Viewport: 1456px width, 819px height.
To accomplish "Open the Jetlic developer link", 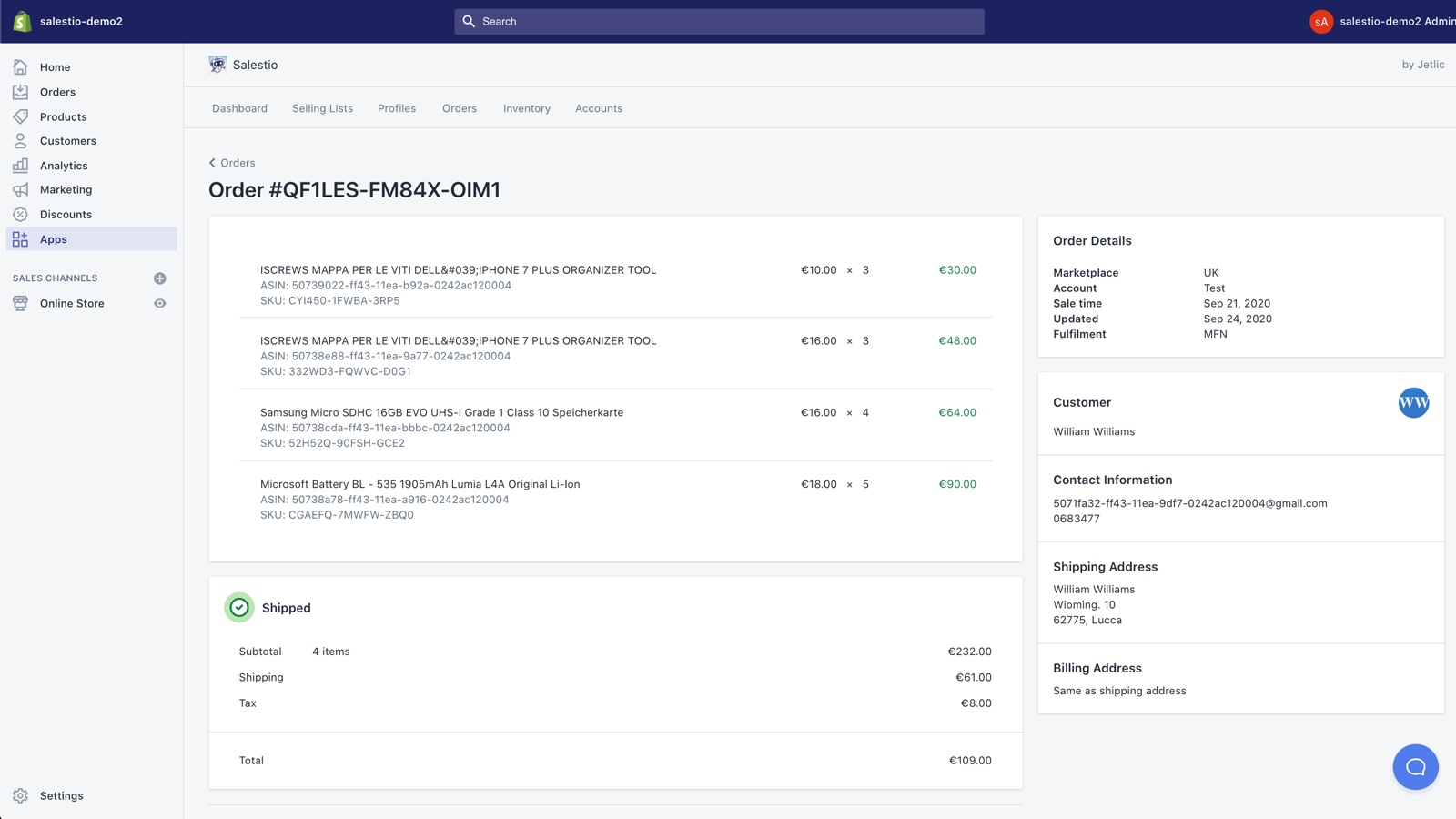I will [1430, 65].
